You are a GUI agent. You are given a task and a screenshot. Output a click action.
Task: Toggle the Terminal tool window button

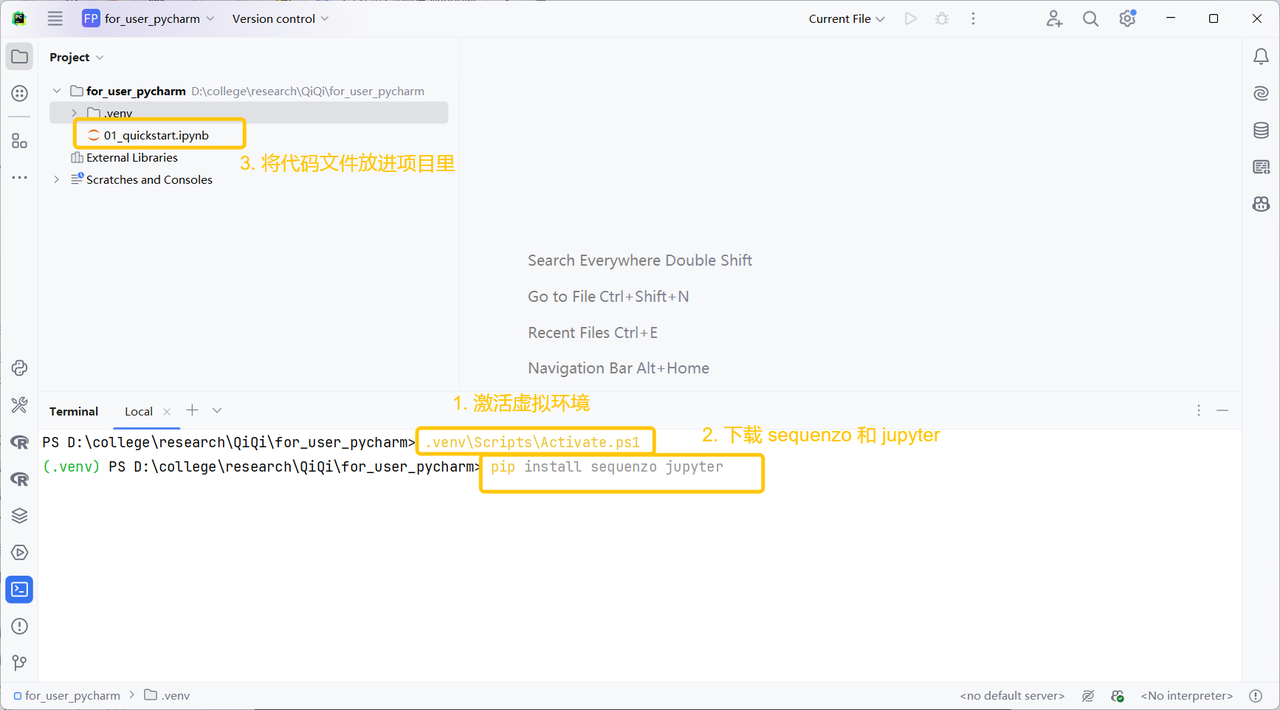pyautogui.click(x=19, y=589)
